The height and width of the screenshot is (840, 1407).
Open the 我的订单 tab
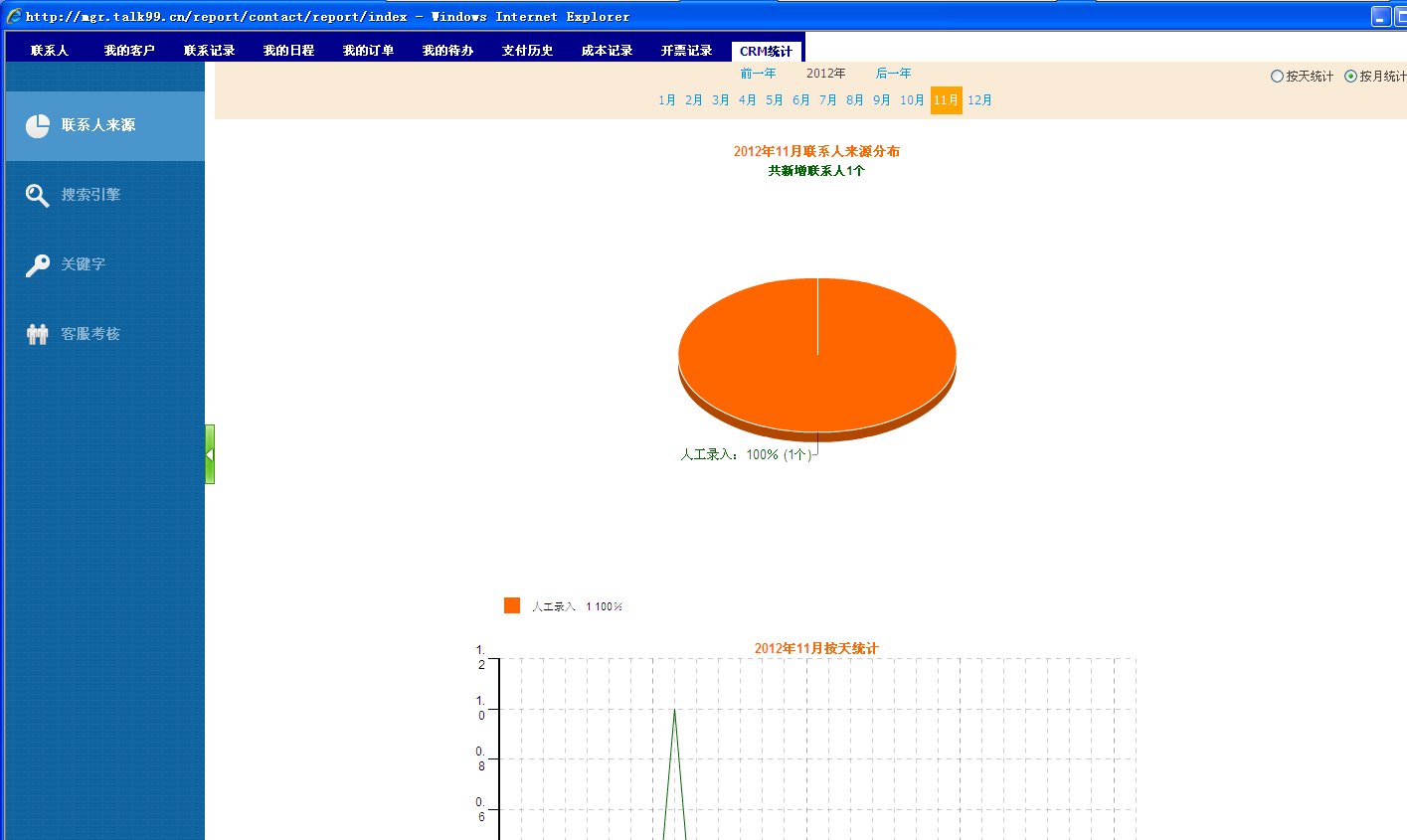(x=368, y=51)
